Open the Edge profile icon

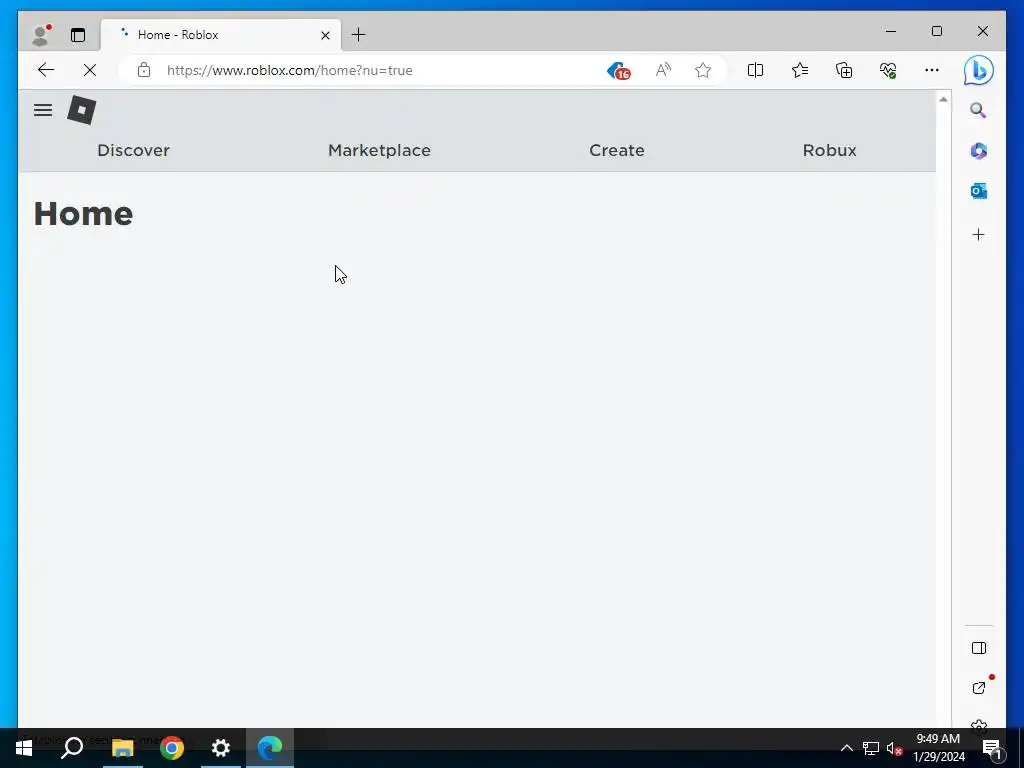point(41,35)
